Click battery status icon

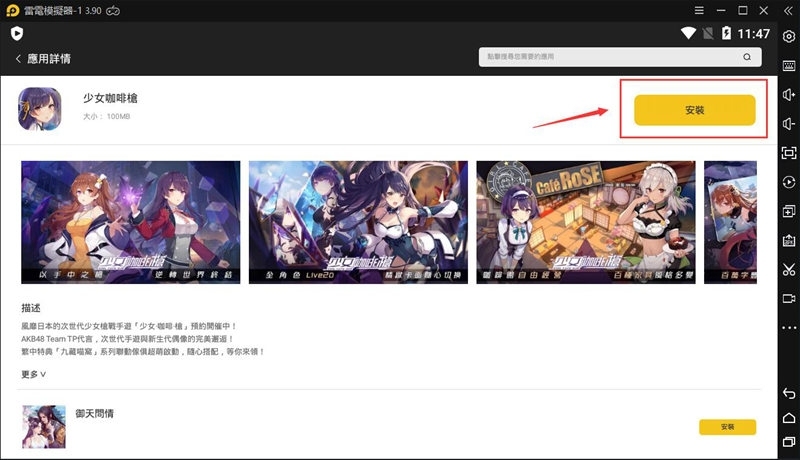click(726, 34)
